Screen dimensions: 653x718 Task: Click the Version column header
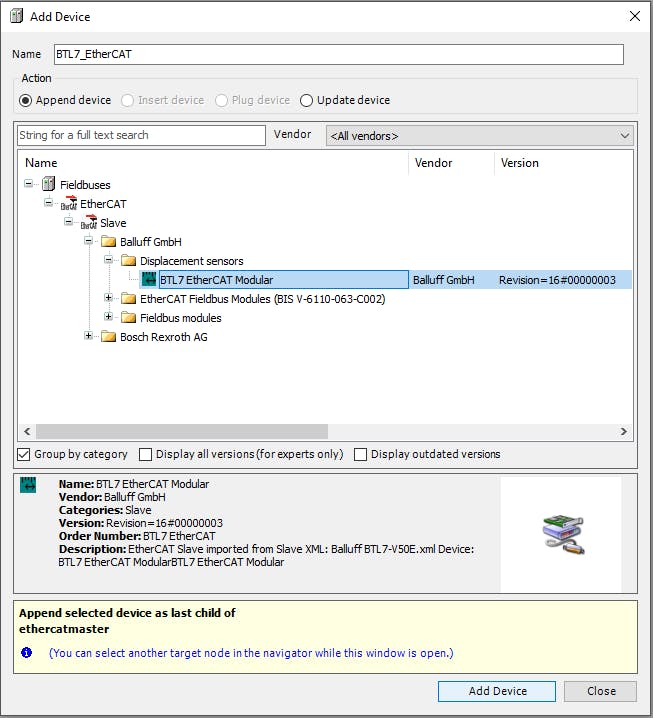pyautogui.click(x=564, y=163)
